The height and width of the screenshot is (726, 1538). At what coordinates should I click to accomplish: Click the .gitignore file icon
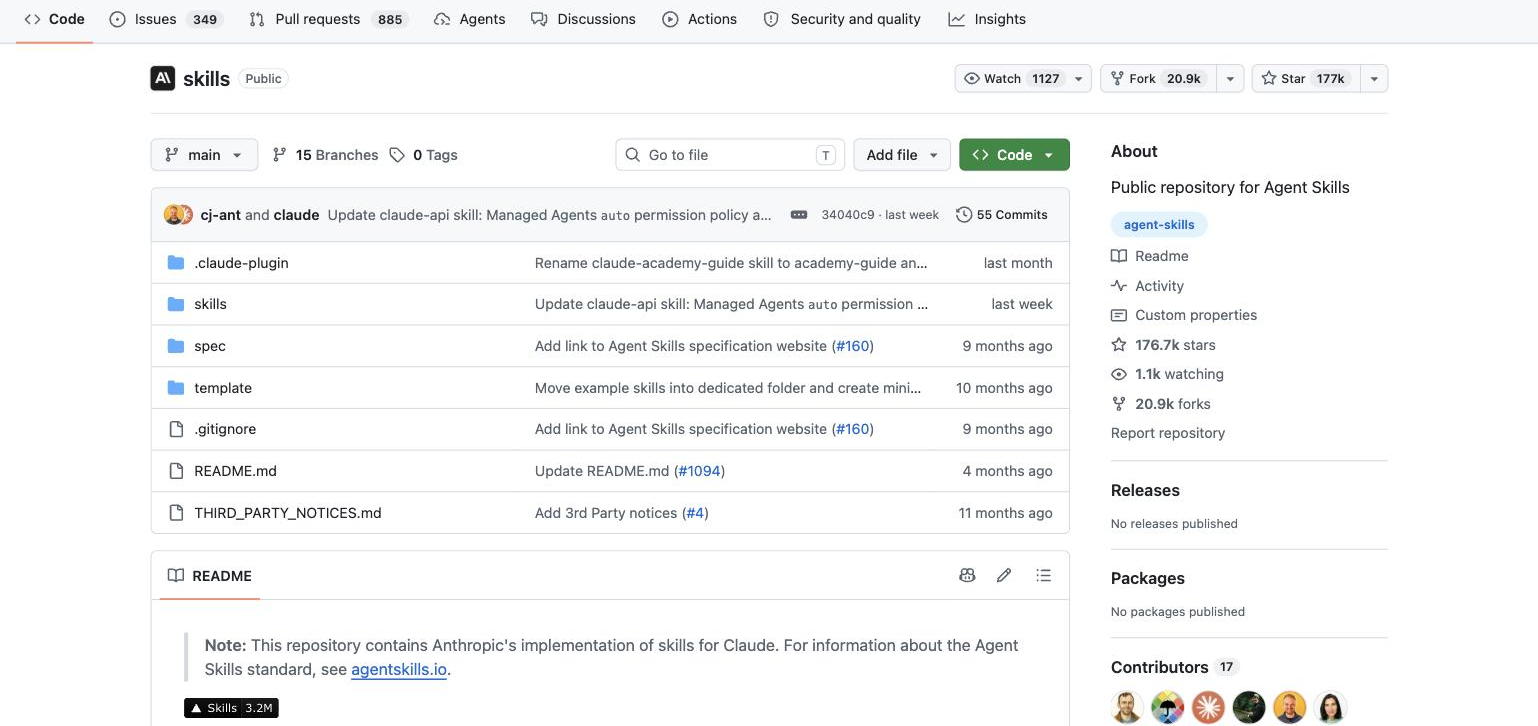(x=176, y=429)
